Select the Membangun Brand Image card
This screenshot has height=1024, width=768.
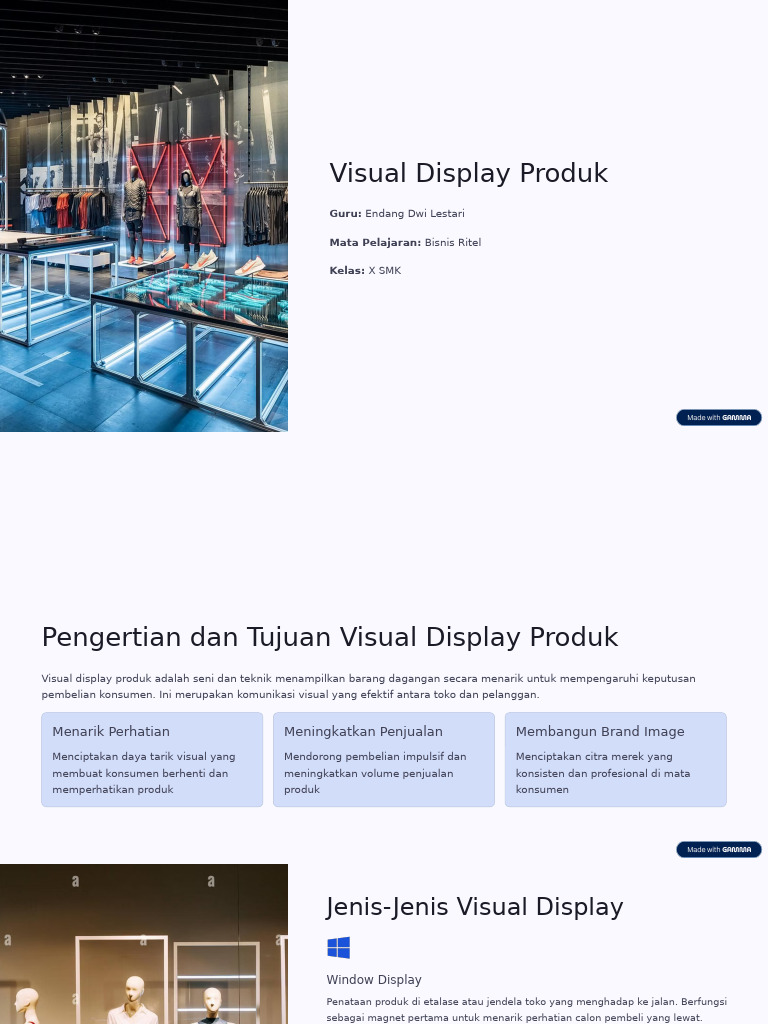[x=616, y=760]
